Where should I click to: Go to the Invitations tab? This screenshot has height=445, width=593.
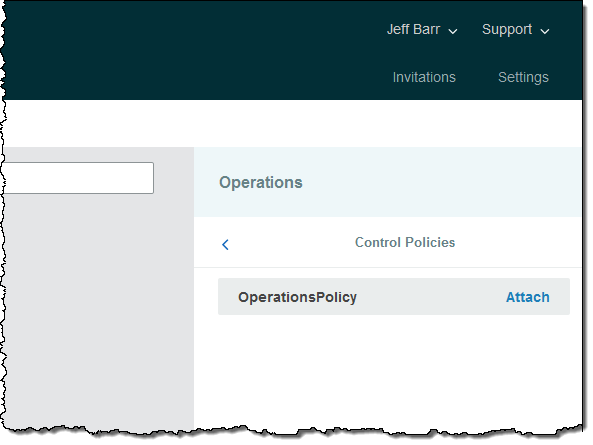point(424,77)
